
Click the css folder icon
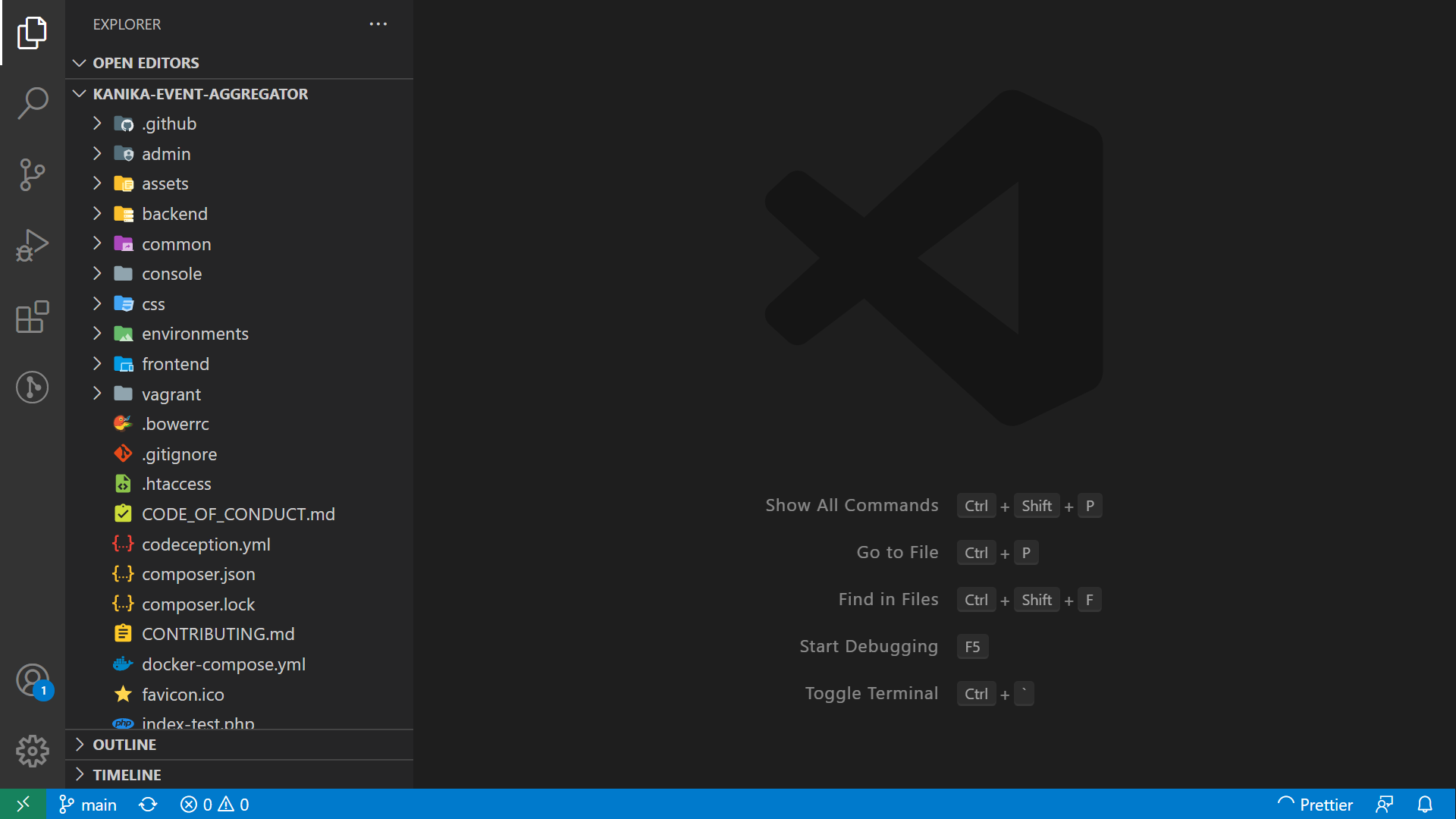(x=124, y=304)
